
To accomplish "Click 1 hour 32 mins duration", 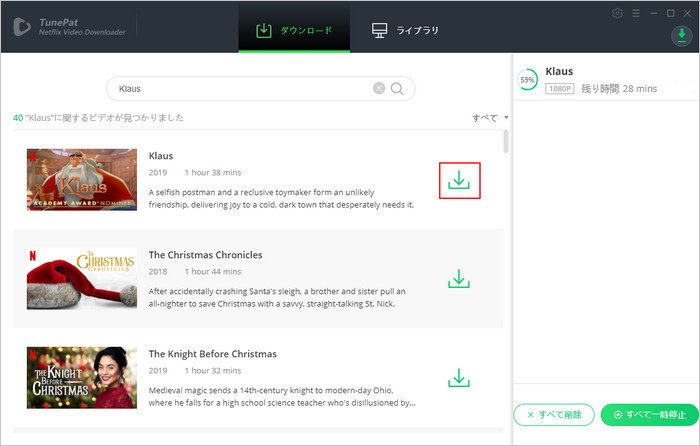I will [x=213, y=371].
